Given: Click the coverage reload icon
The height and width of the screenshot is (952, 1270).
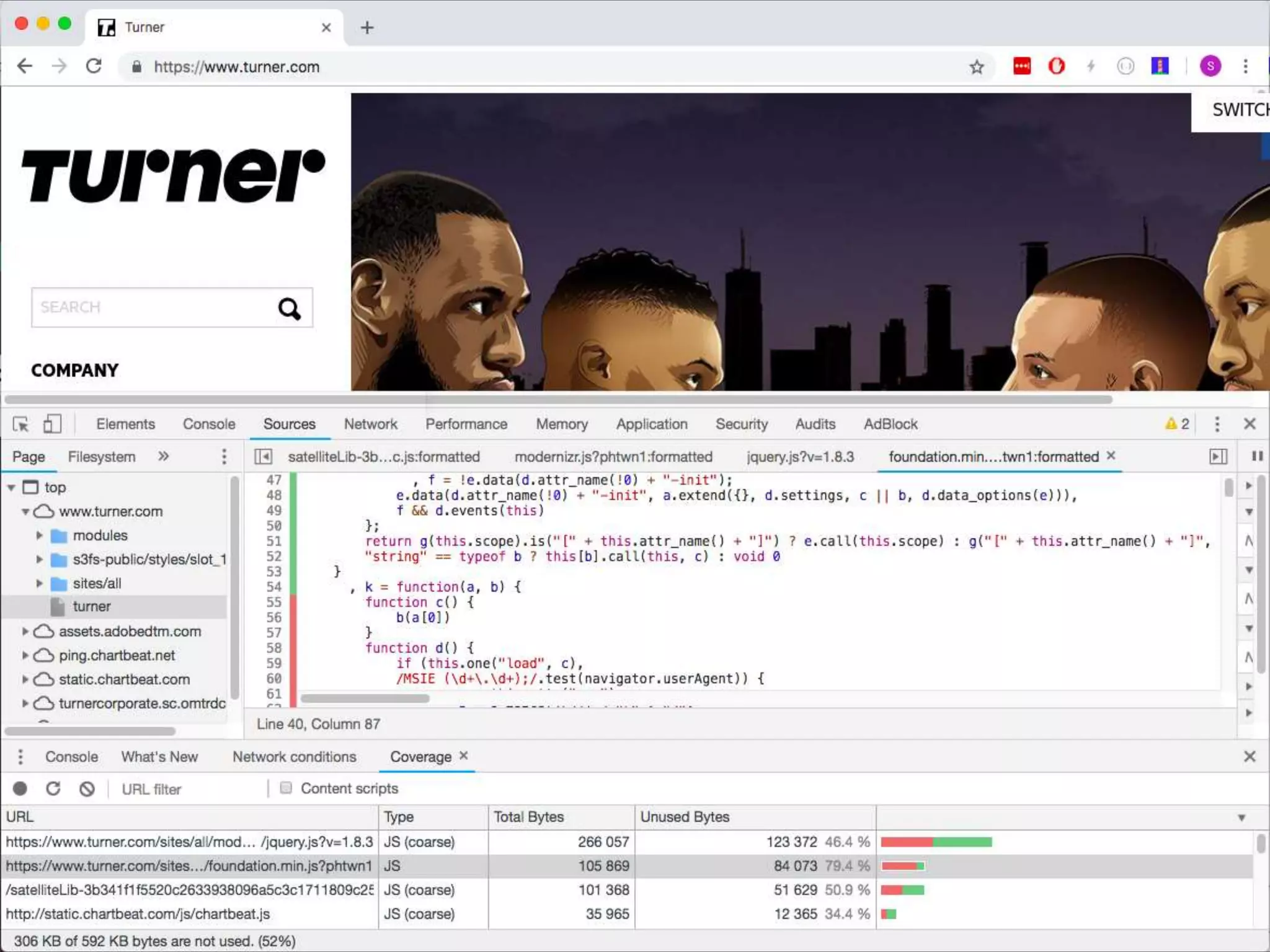Looking at the screenshot, I should (53, 788).
